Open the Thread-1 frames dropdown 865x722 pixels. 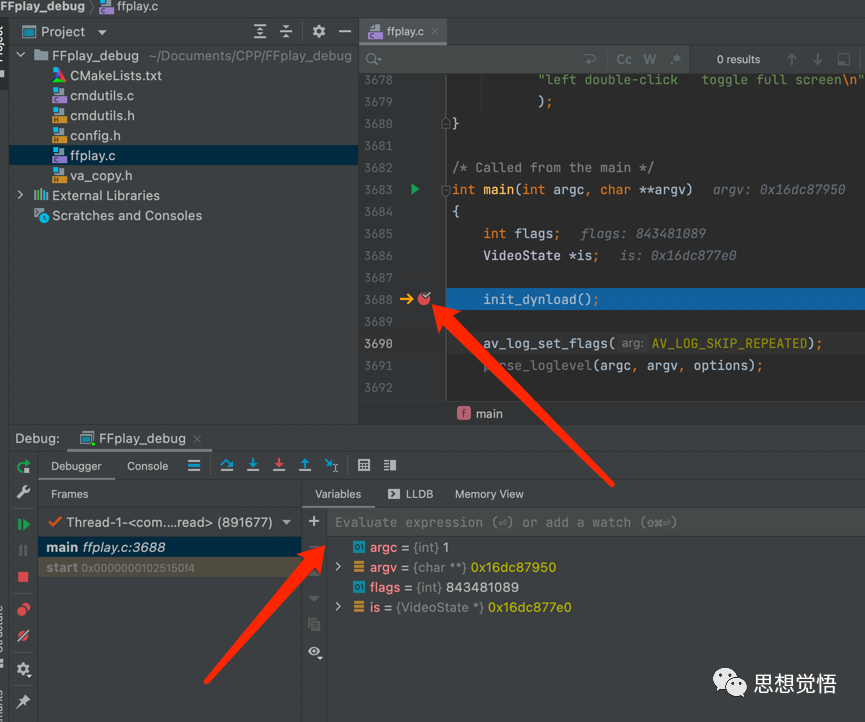(287, 522)
